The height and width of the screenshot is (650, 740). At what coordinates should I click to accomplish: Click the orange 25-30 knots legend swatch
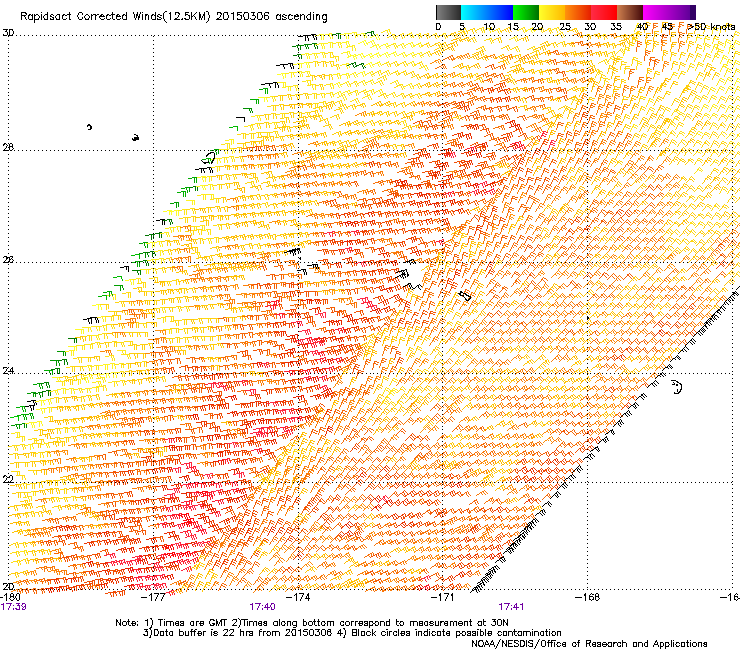click(578, 12)
